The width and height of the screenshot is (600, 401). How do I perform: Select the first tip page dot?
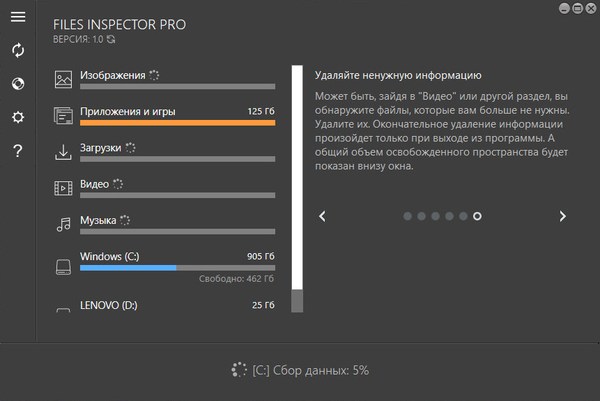pos(408,215)
